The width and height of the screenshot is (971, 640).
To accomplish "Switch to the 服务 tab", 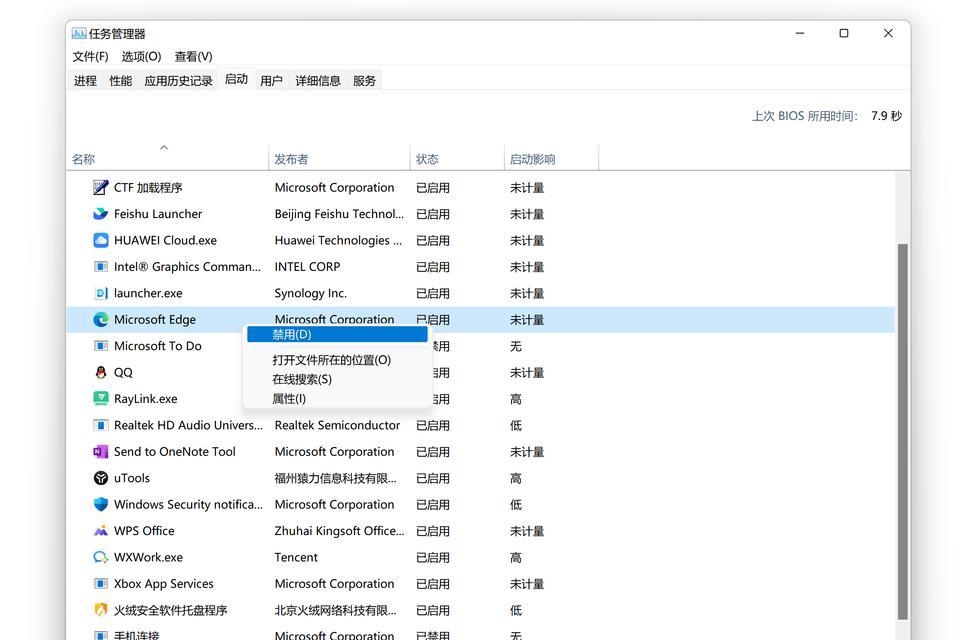I will pyautogui.click(x=364, y=81).
